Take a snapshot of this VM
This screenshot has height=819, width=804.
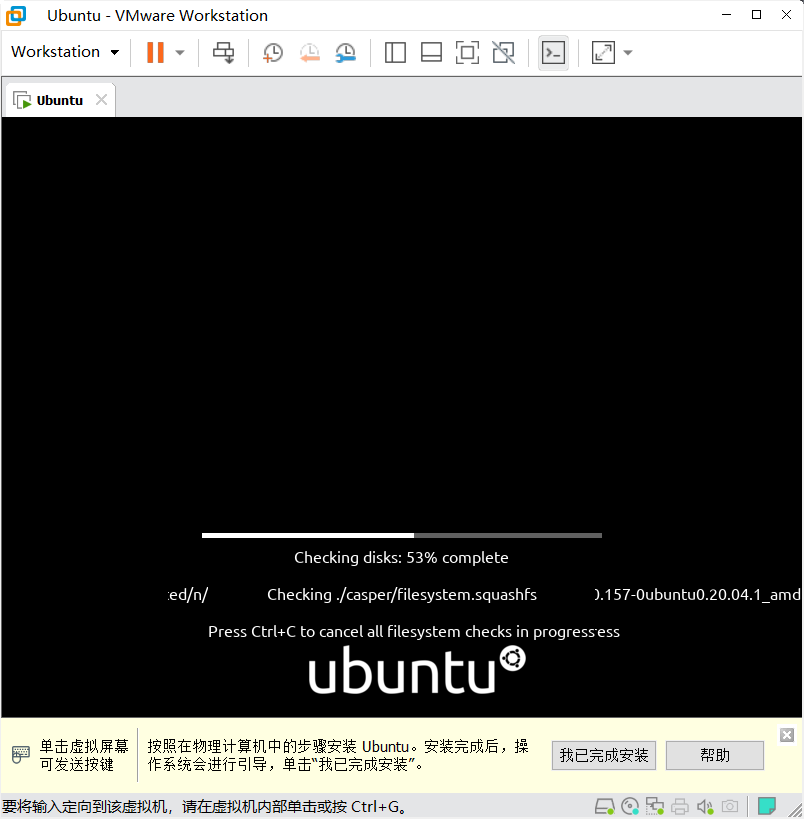point(273,52)
